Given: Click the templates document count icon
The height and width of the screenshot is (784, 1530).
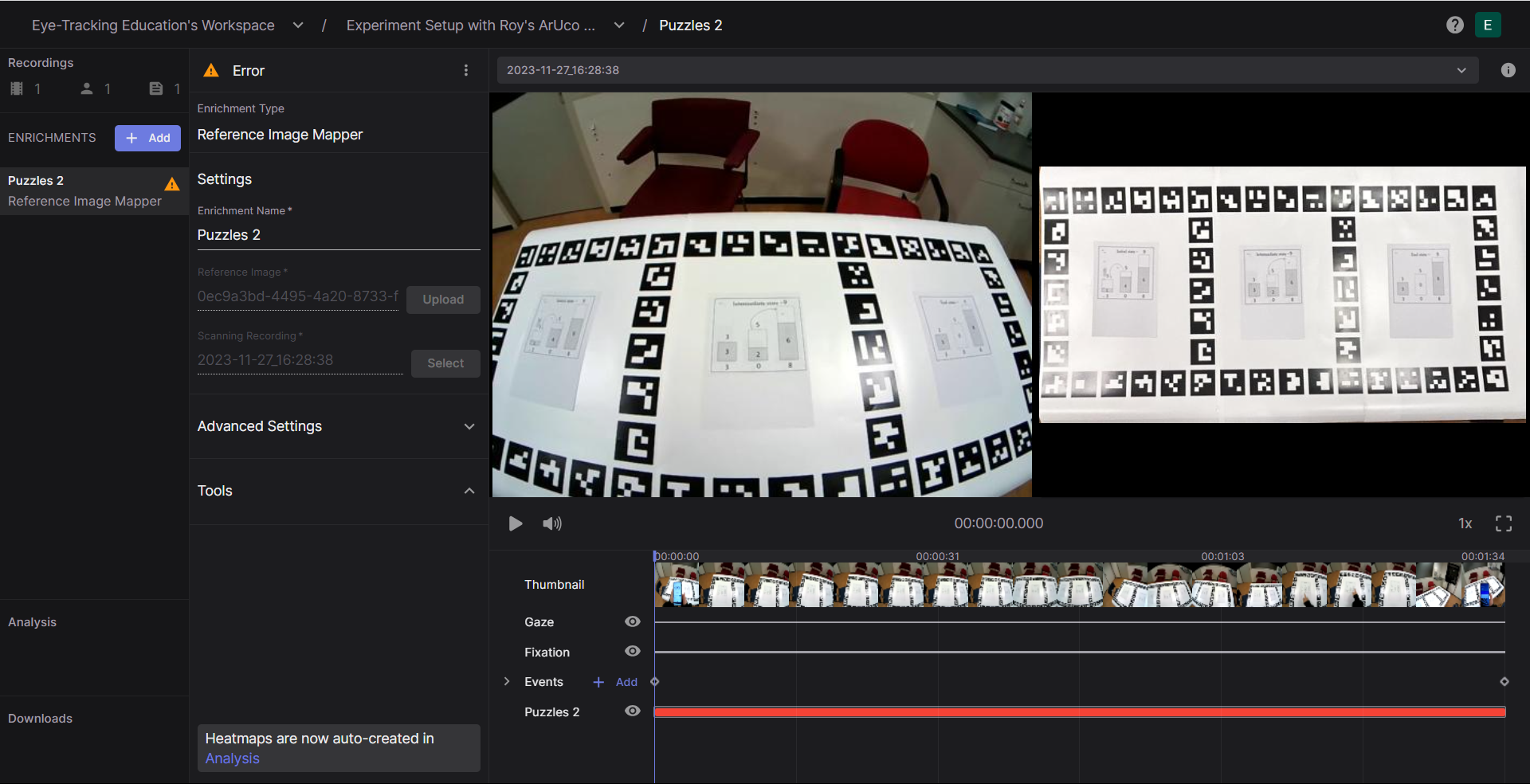Looking at the screenshot, I should coord(156,88).
